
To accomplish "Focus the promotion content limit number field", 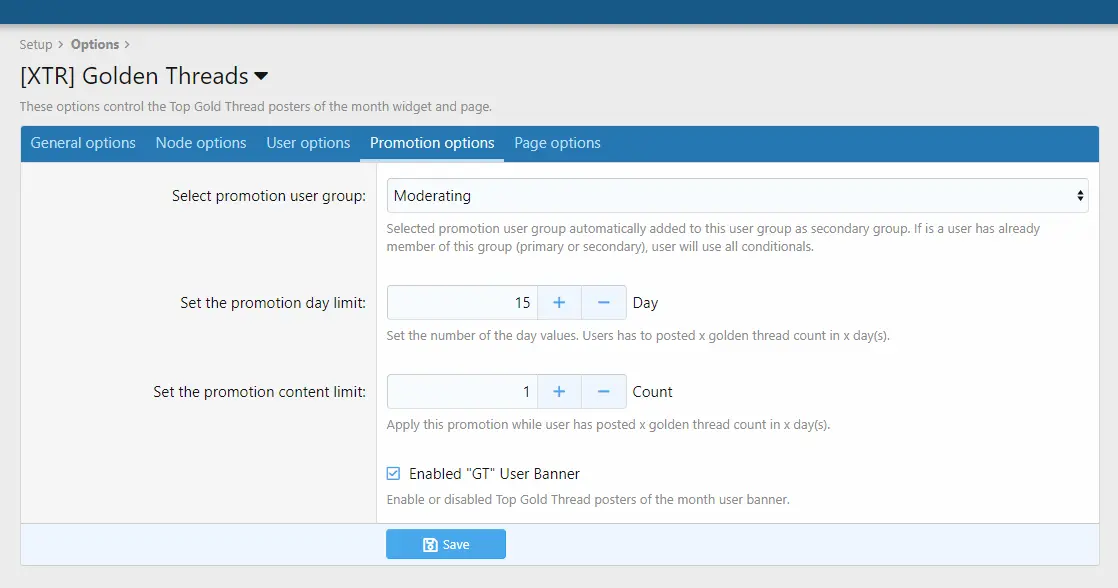I will (462, 391).
